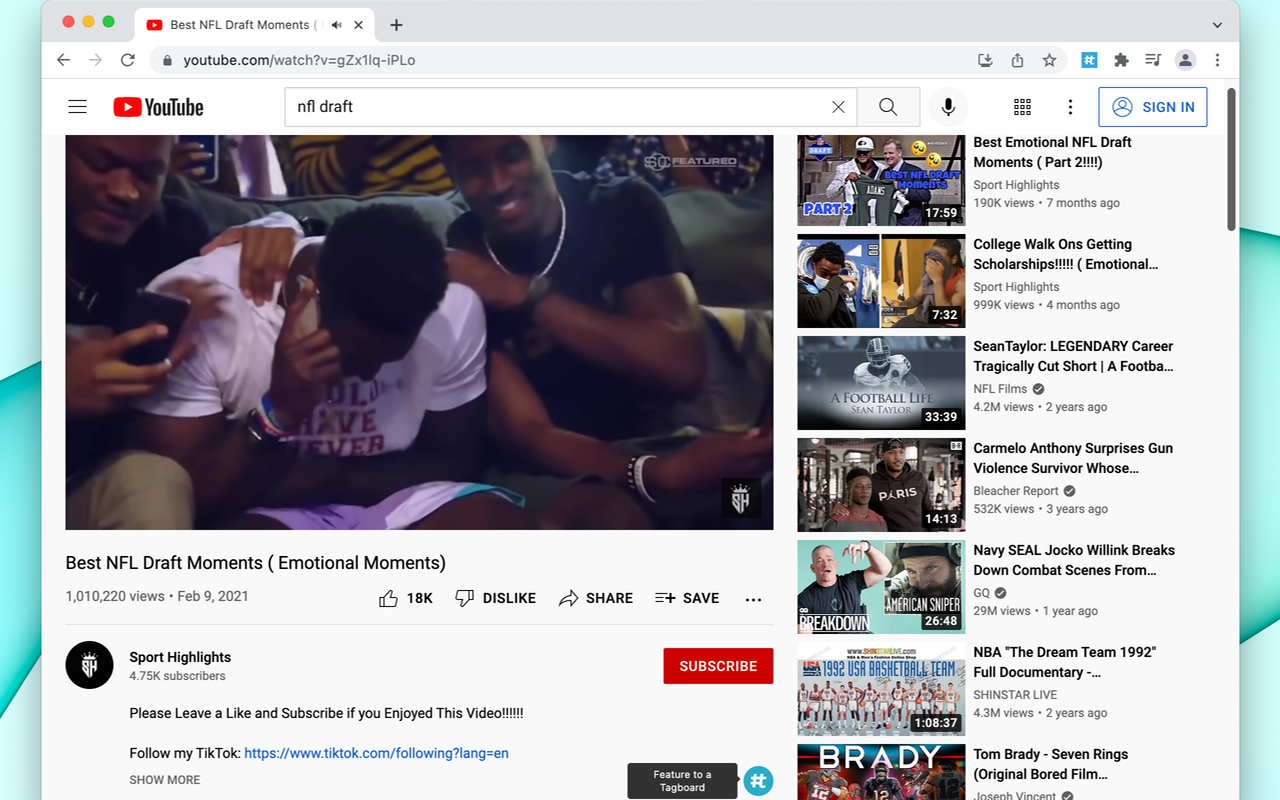Expand description with SHOW MORE
The width and height of the screenshot is (1280, 800).
[x=165, y=780]
